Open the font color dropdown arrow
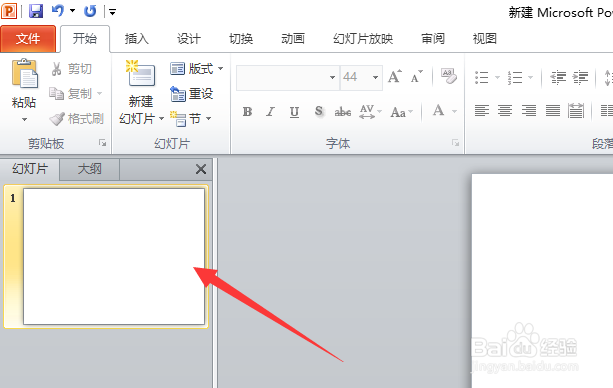 pyautogui.click(x=454, y=112)
